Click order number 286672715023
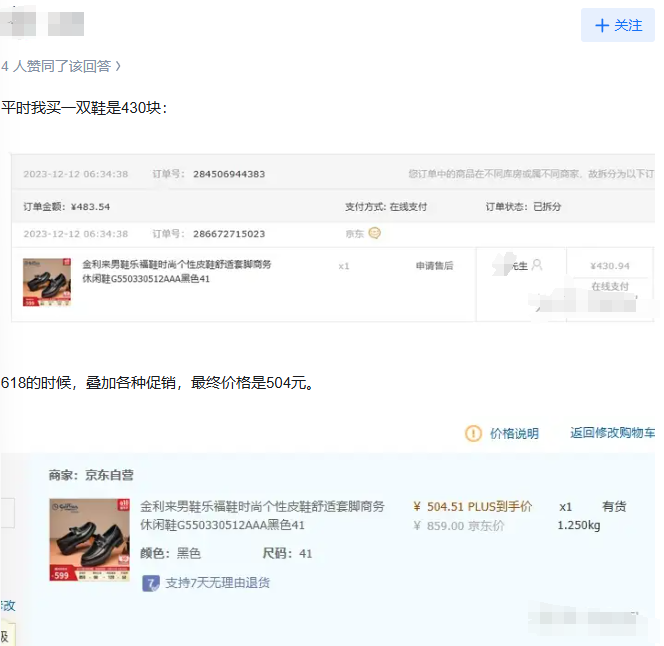 click(228, 234)
